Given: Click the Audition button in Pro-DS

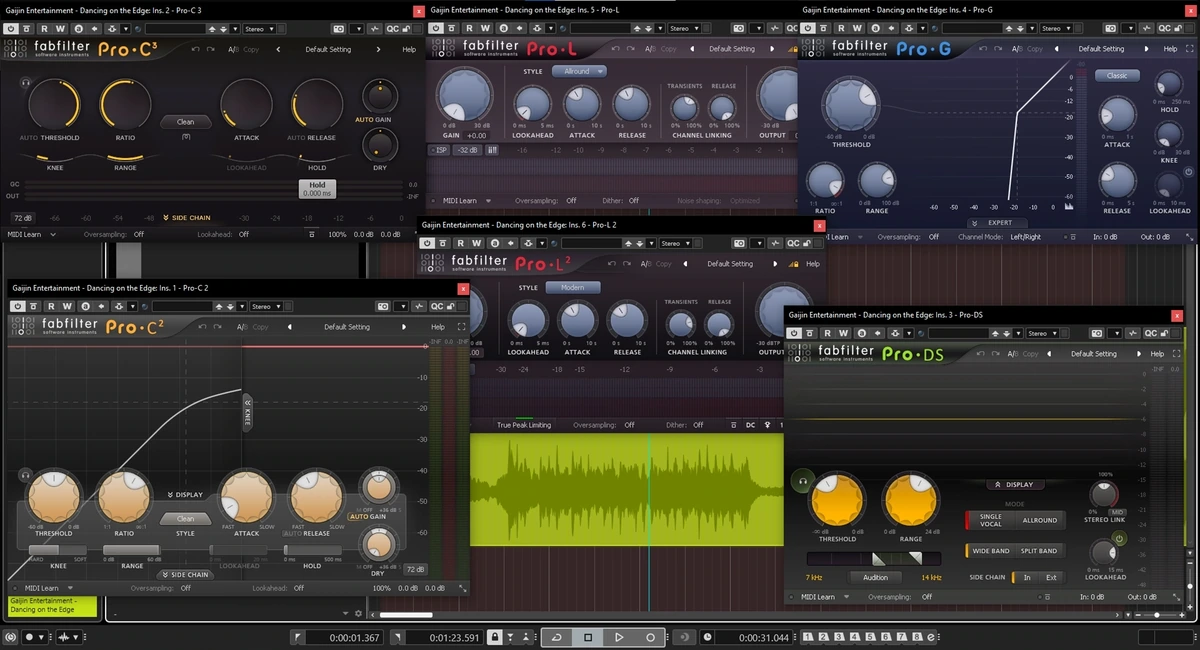Looking at the screenshot, I should pos(875,577).
